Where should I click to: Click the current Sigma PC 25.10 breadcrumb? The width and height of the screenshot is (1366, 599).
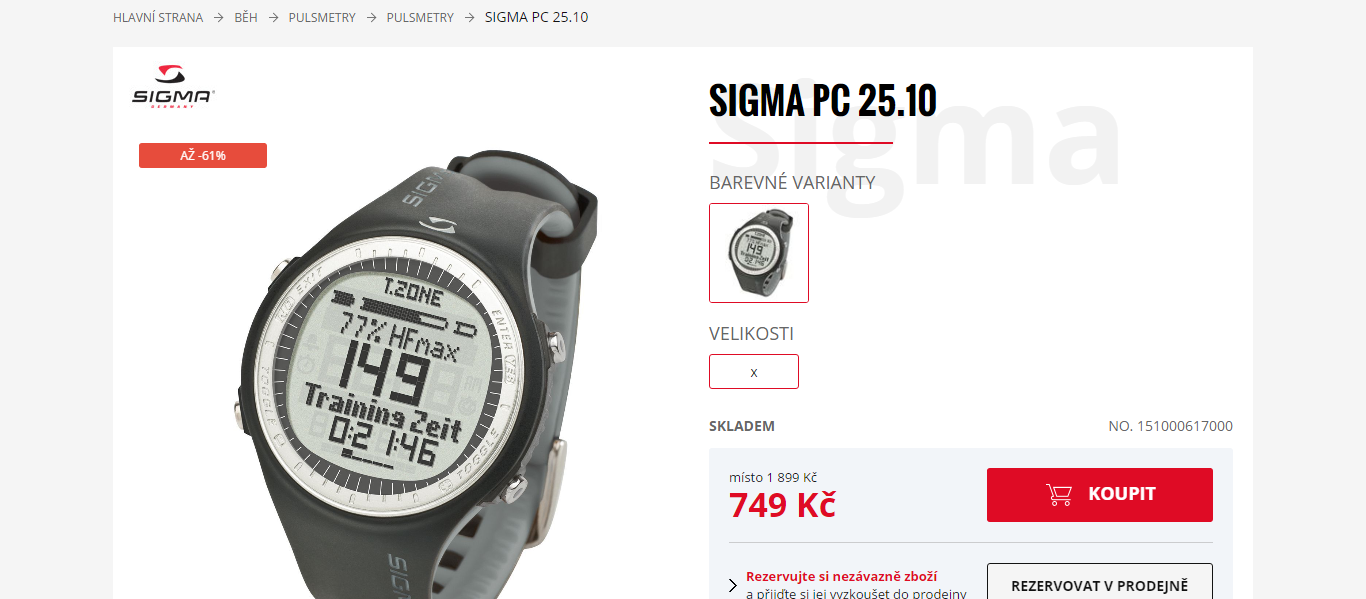pos(536,18)
